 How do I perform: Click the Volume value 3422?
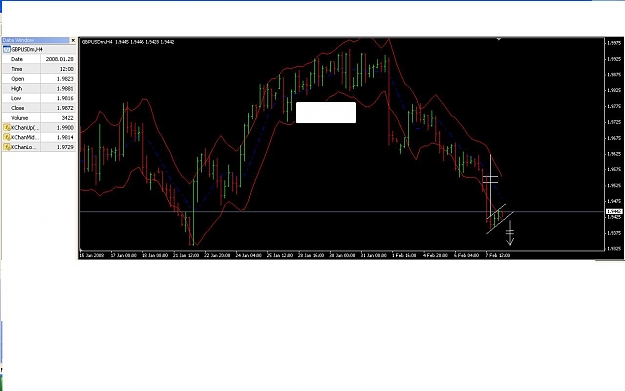67,118
